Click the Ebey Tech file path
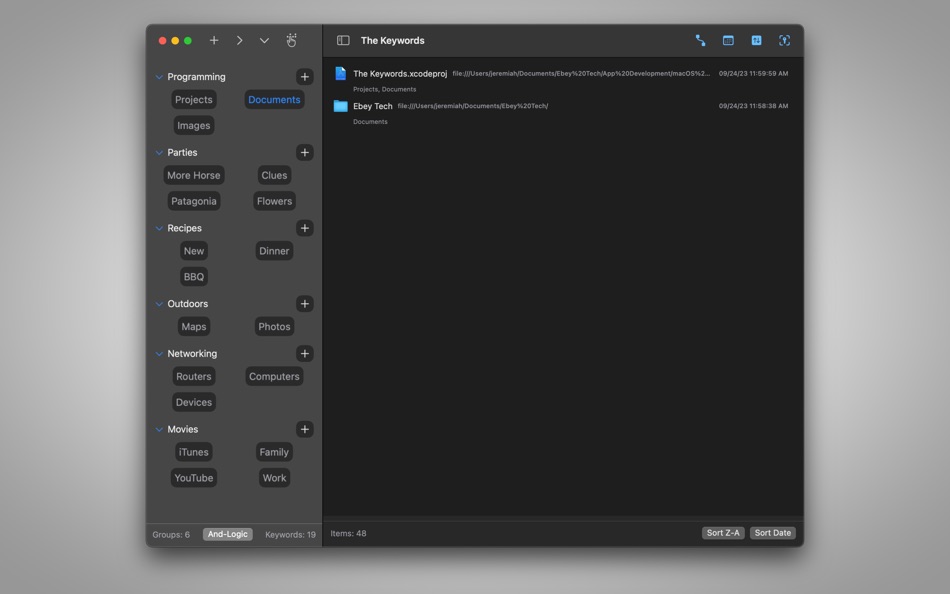Image resolution: width=950 pixels, height=594 pixels. click(x=473, y=106)
